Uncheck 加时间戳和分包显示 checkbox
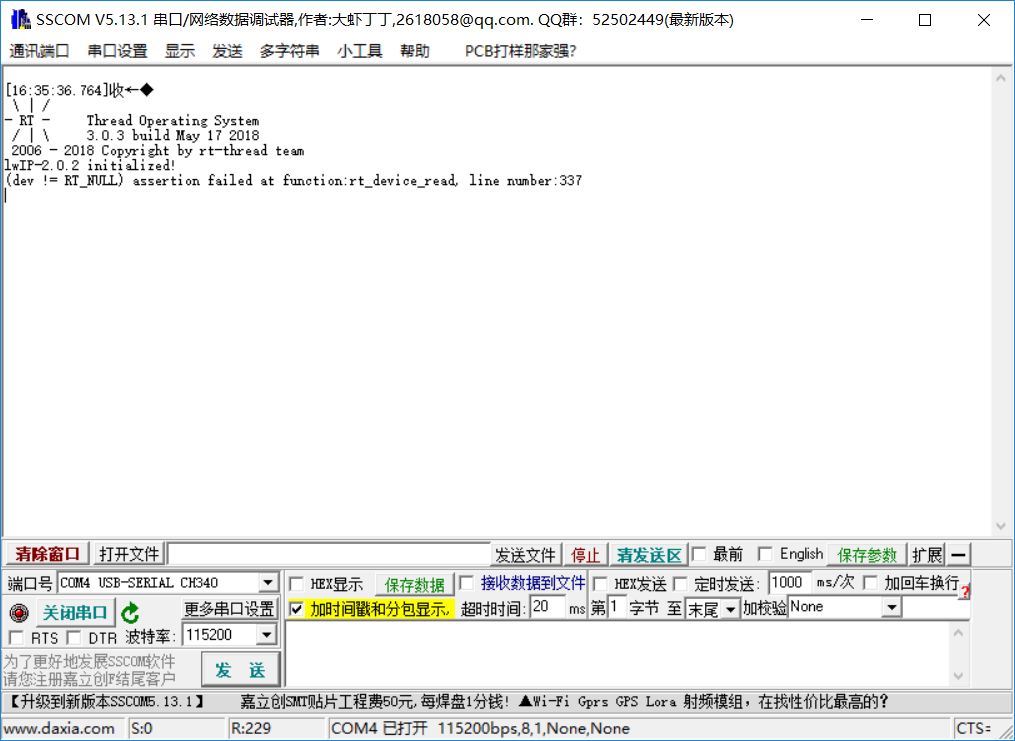 tap(296, 609)
